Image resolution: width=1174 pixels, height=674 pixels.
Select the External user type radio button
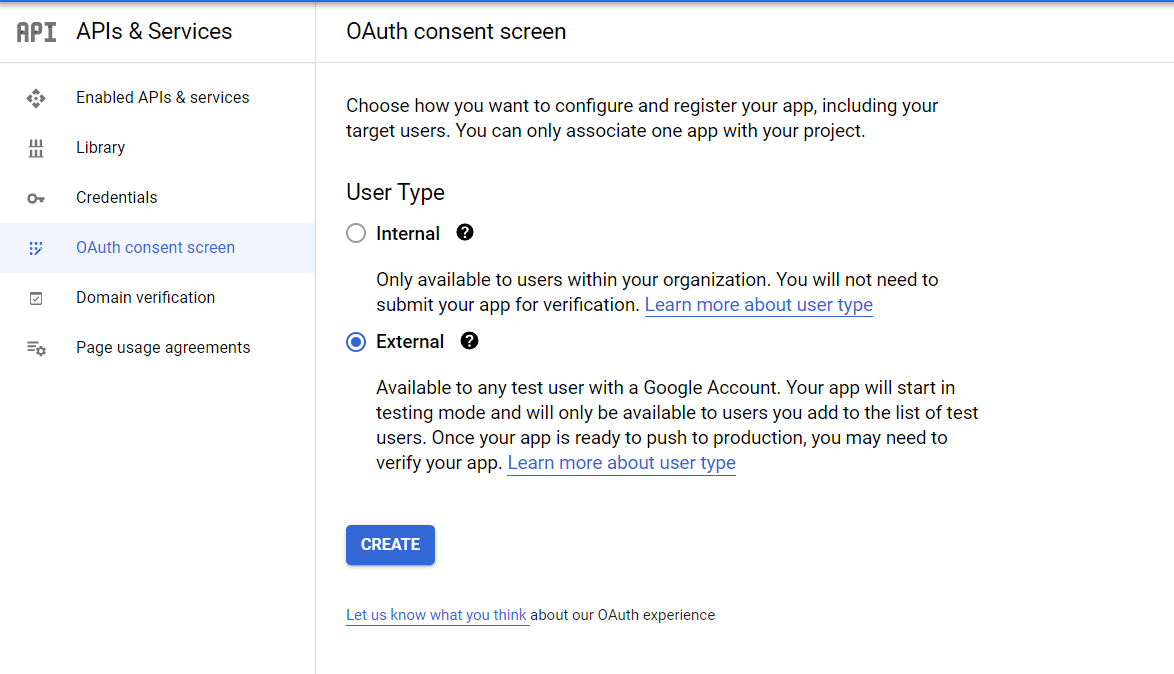pos(356,342)
